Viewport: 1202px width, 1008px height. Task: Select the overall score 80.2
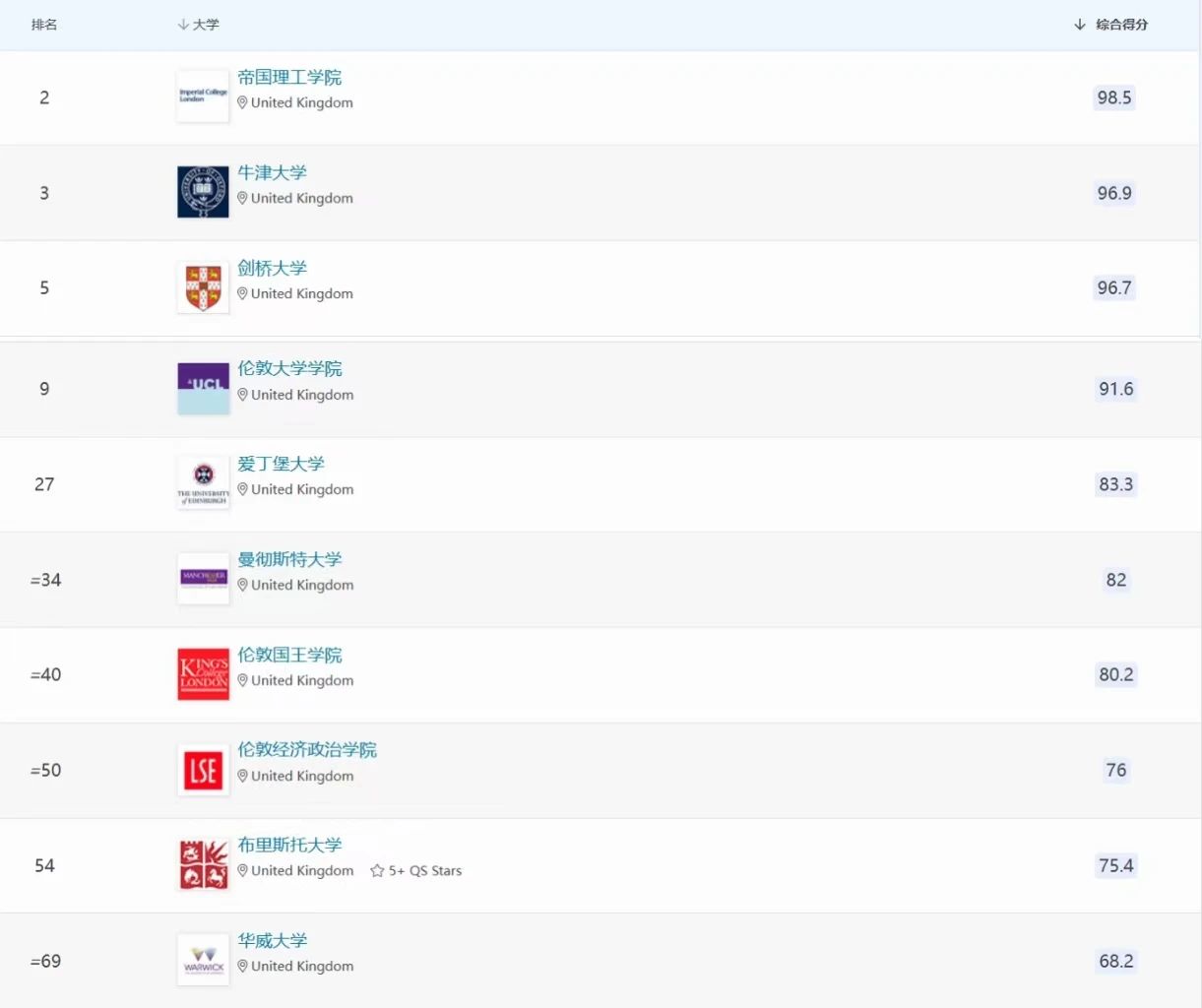[1116, 674]
